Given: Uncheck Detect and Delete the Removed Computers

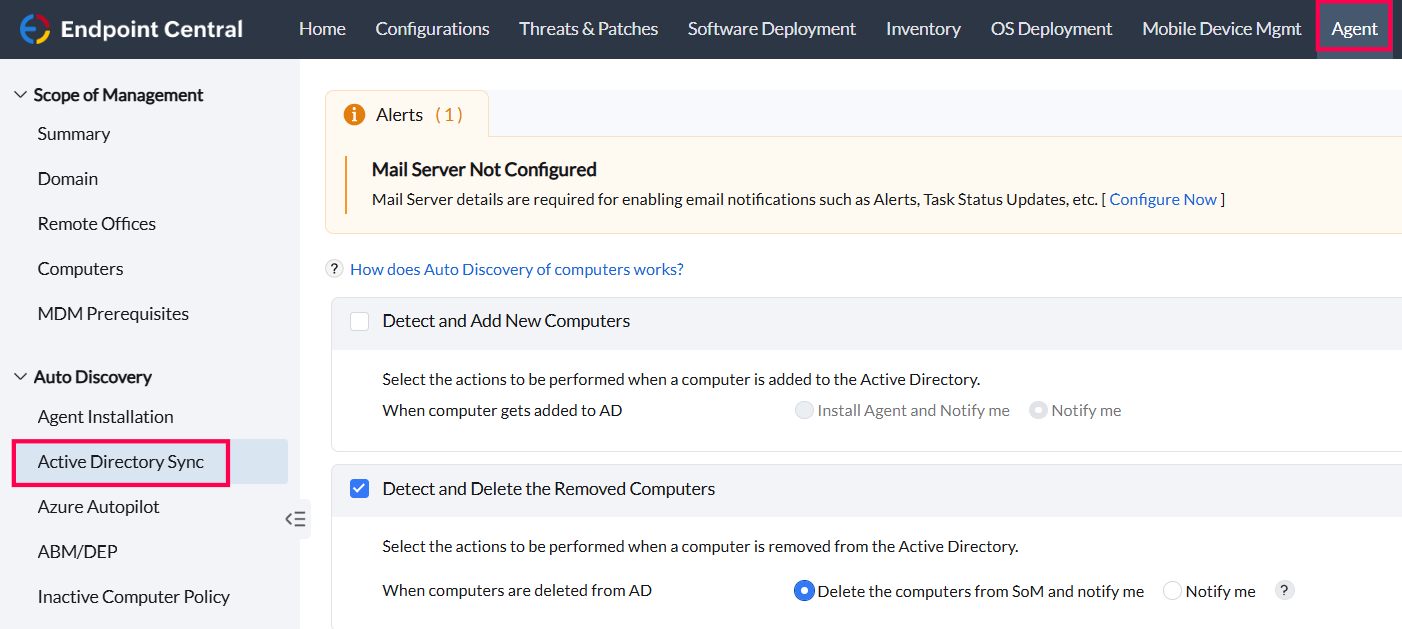Looking at the screenshot, I should [359, 488].
